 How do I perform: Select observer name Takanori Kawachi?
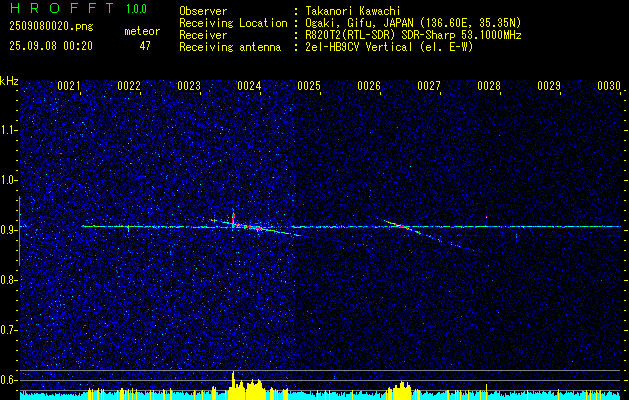tap(353, 11)
